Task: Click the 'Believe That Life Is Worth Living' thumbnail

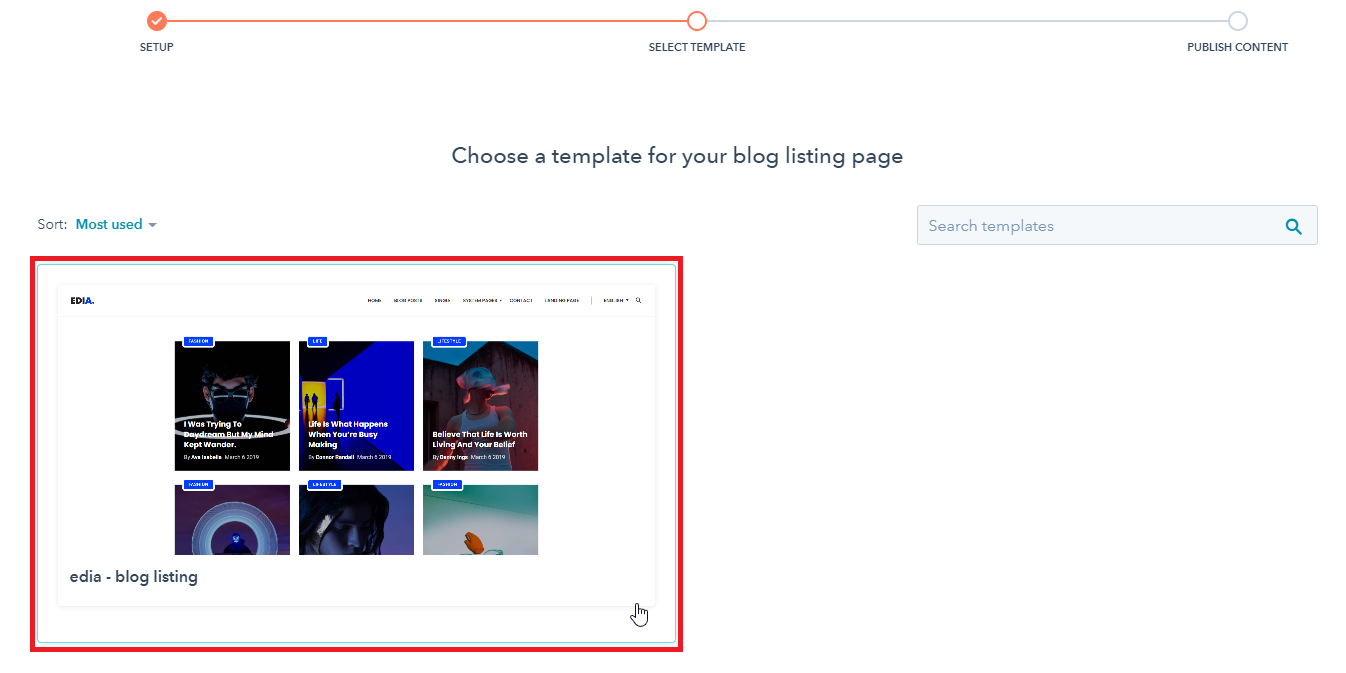Action: (480, 405)
